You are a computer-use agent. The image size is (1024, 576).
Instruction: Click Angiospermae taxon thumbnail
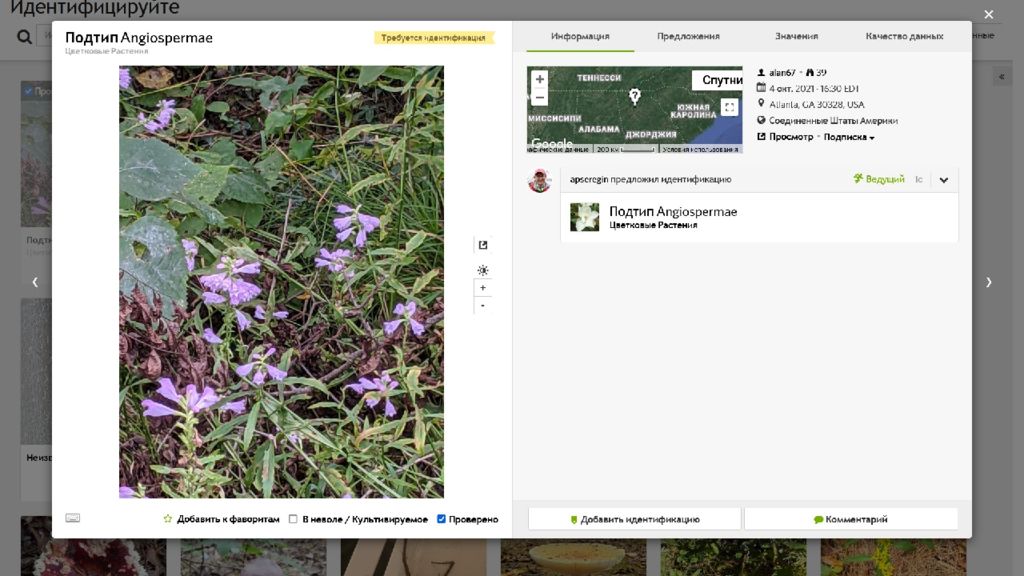tap(584, 217)
